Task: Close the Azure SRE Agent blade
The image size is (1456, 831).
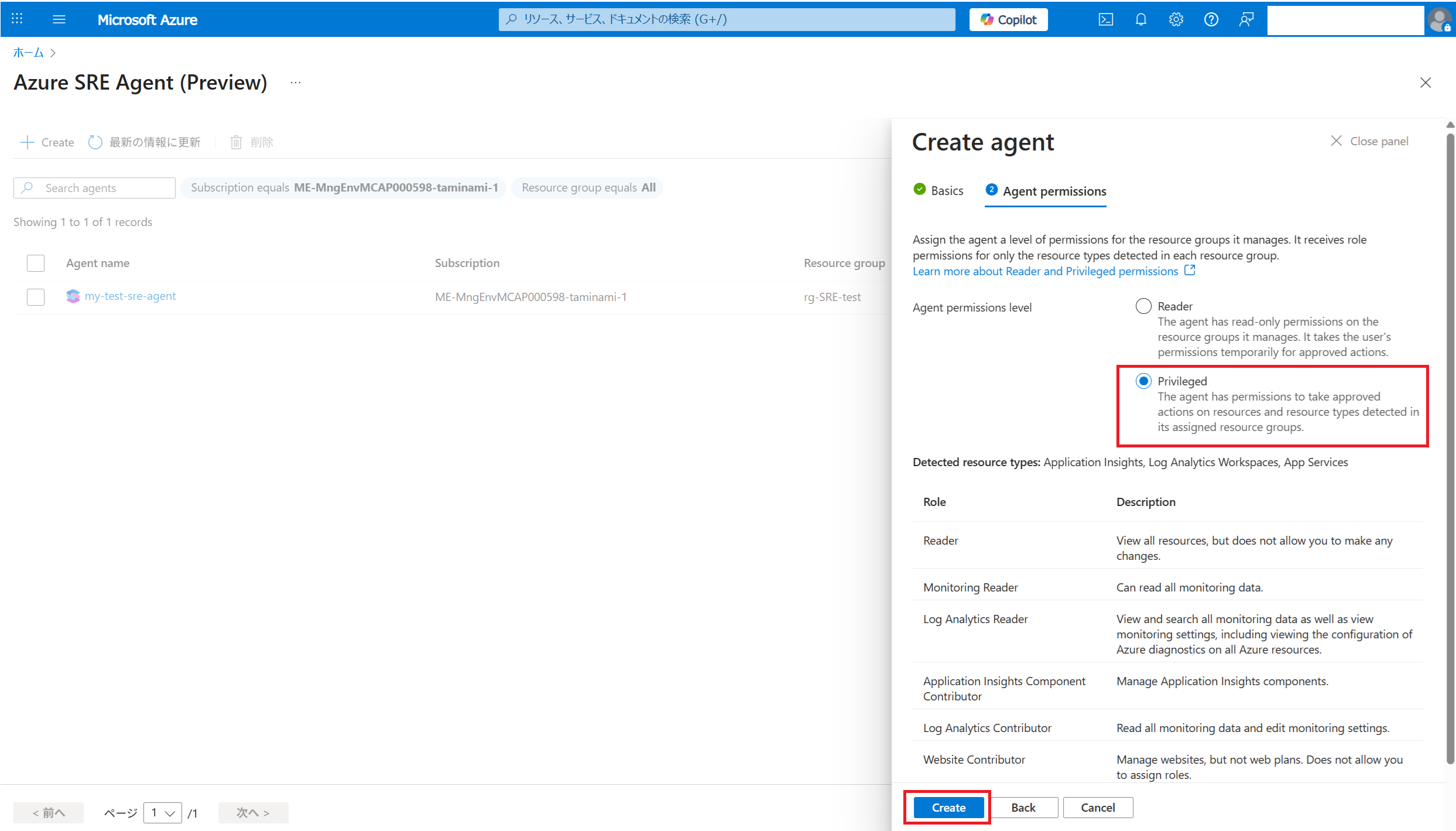Action: (x=1425, y=83)
